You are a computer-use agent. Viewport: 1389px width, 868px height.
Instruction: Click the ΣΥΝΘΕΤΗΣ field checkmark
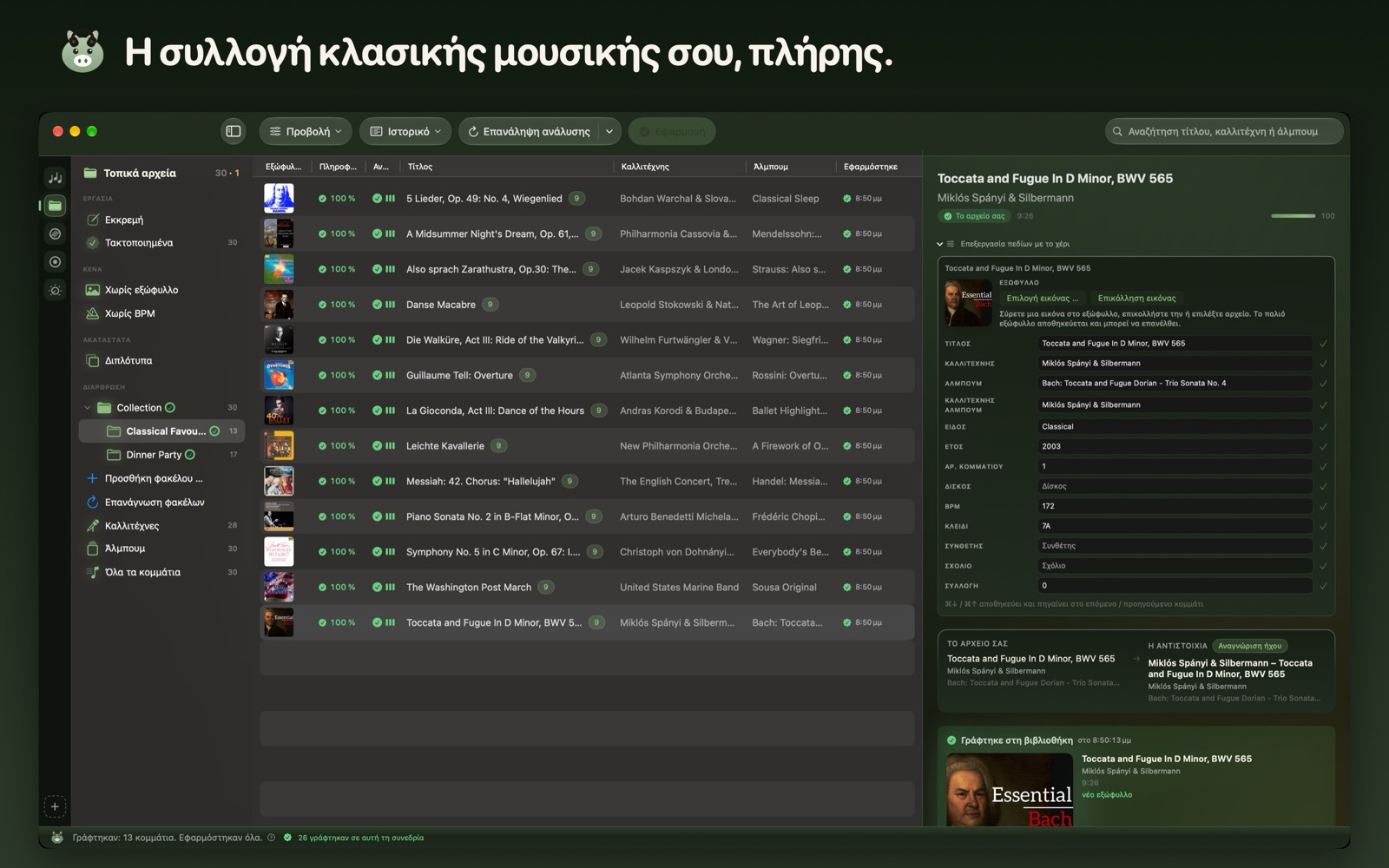click(1323, 546)
